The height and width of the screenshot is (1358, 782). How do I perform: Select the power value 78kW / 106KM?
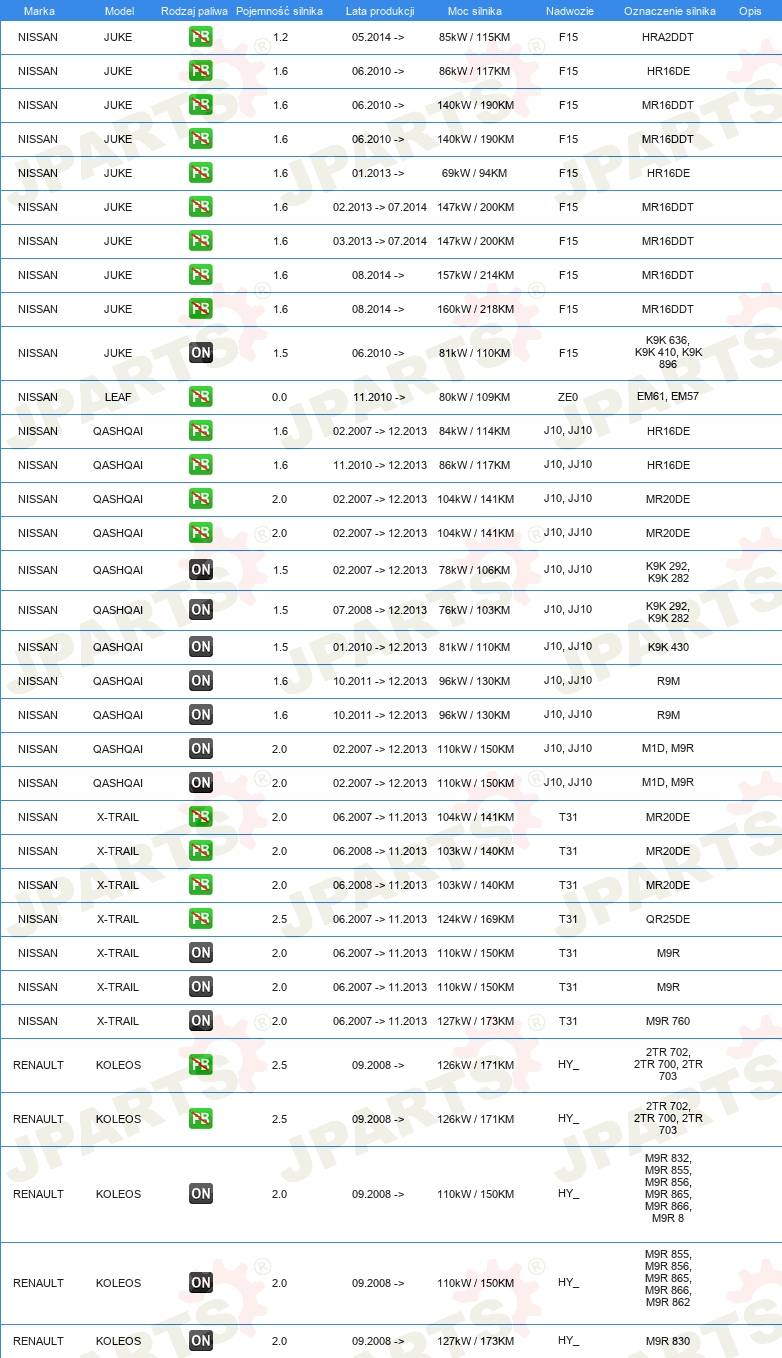coord(475,570)
